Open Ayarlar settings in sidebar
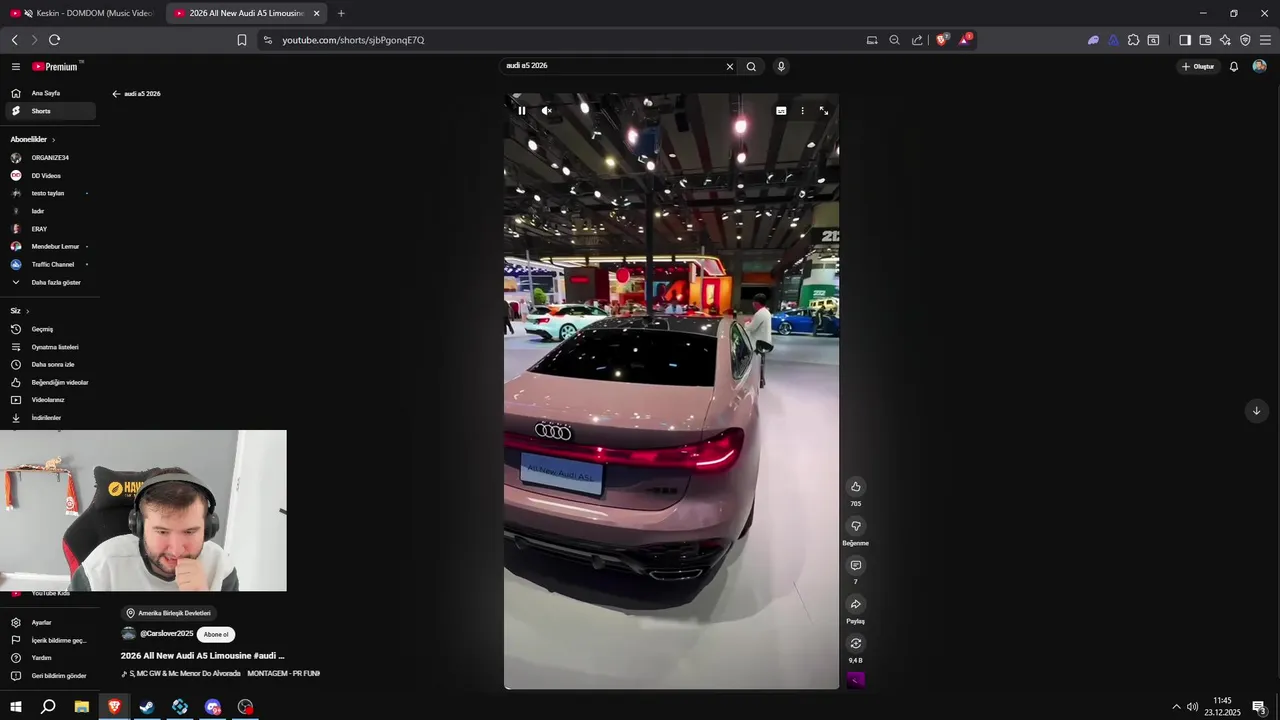 48,622
